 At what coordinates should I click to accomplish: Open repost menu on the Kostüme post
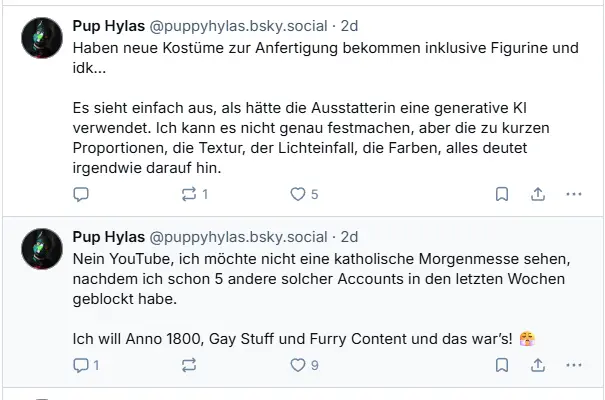[x=188, y=194]
